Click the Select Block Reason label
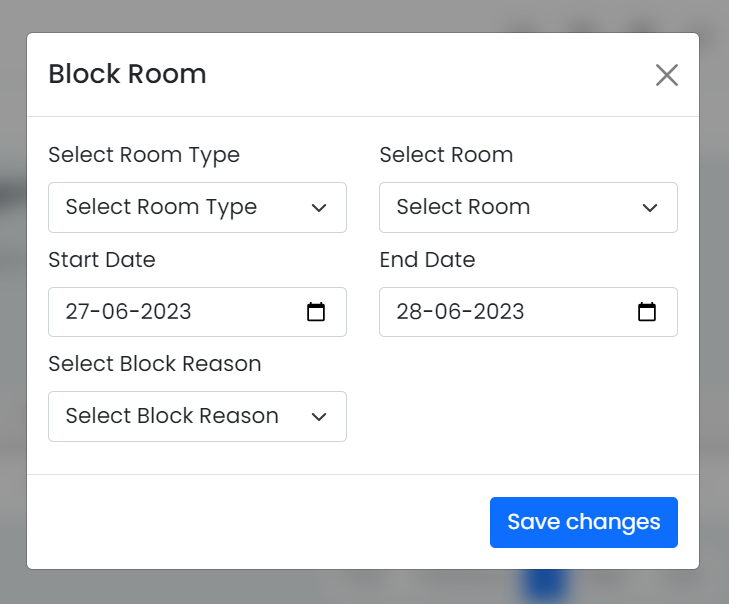 [155, 364]
